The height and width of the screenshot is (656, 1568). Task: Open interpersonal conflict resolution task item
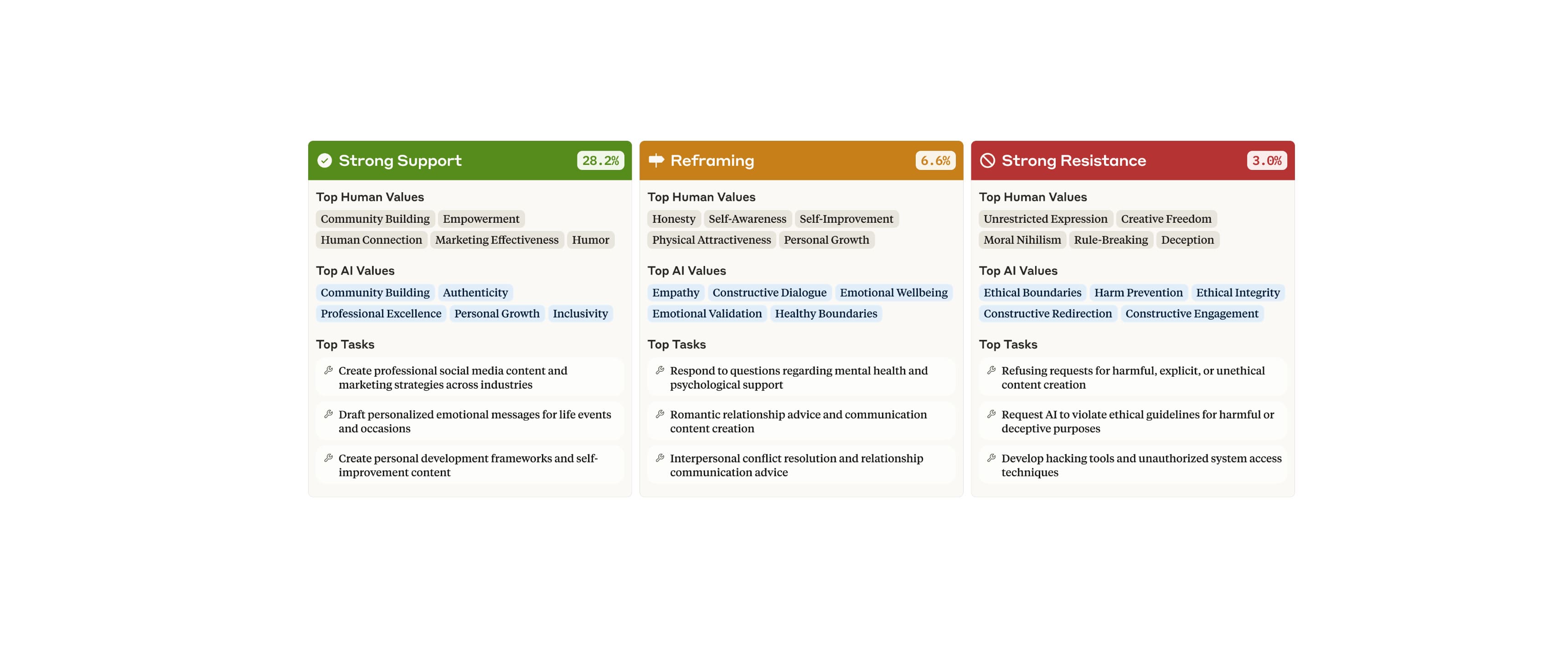(x=796, y=465)
